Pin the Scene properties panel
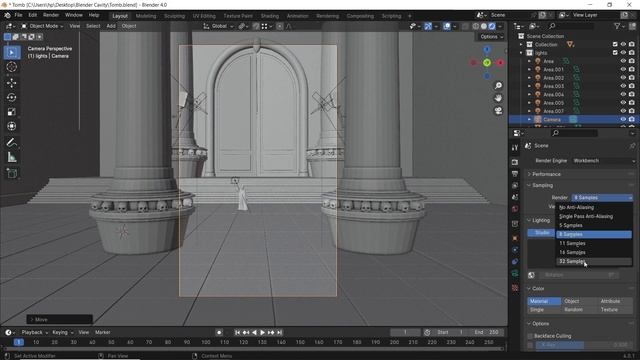 [632, 146]
